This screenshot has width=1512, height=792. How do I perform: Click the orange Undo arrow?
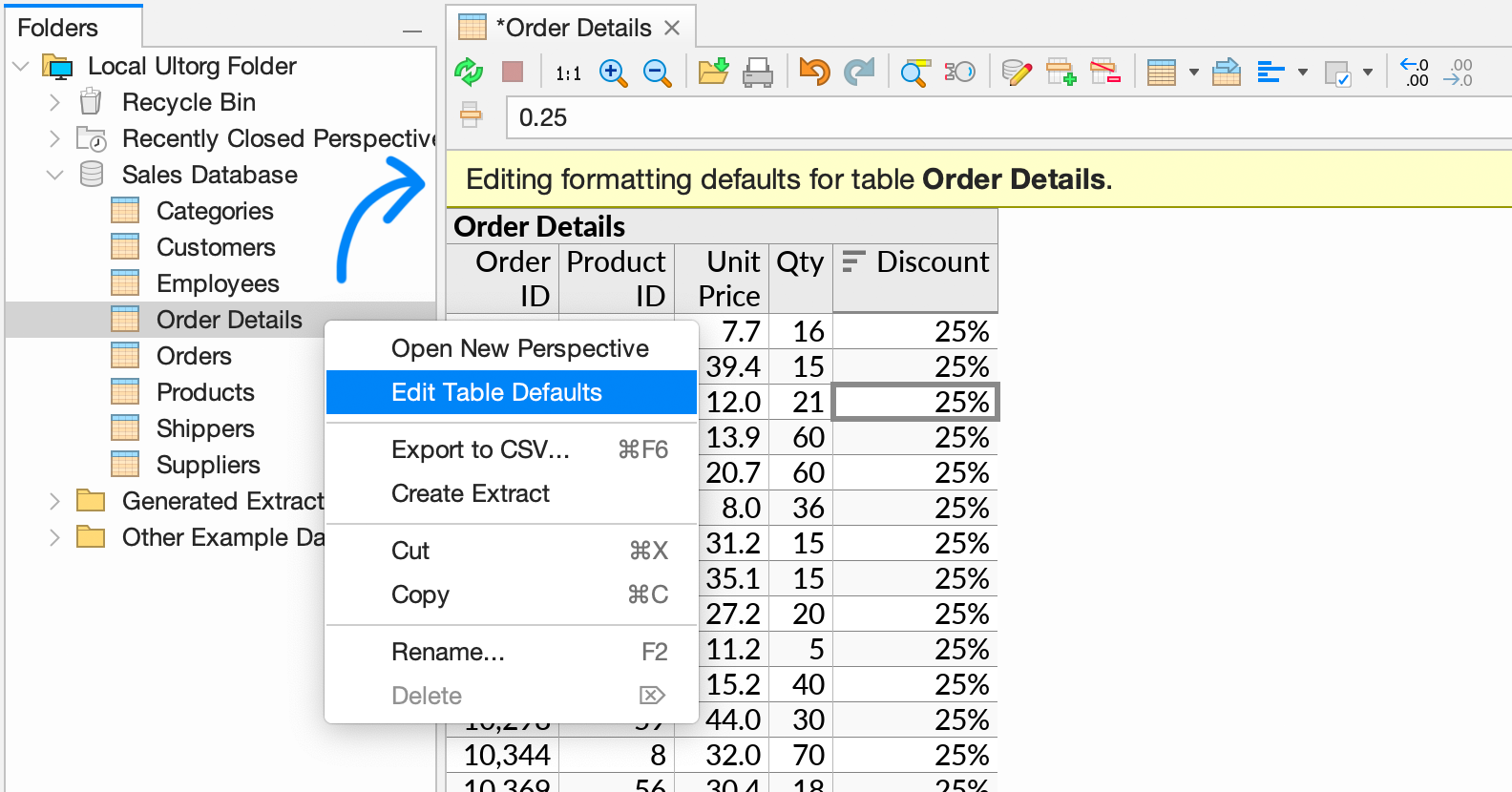814,72
